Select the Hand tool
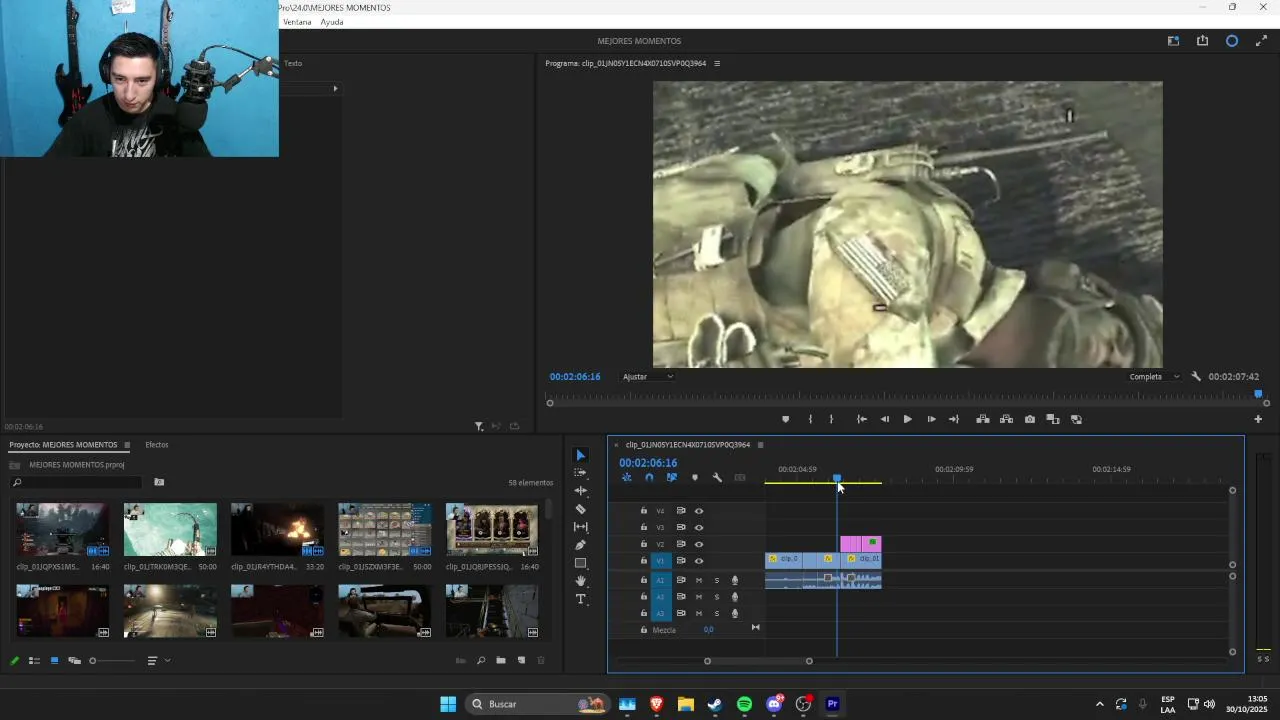1280x720 pixels. pos(580,581)
